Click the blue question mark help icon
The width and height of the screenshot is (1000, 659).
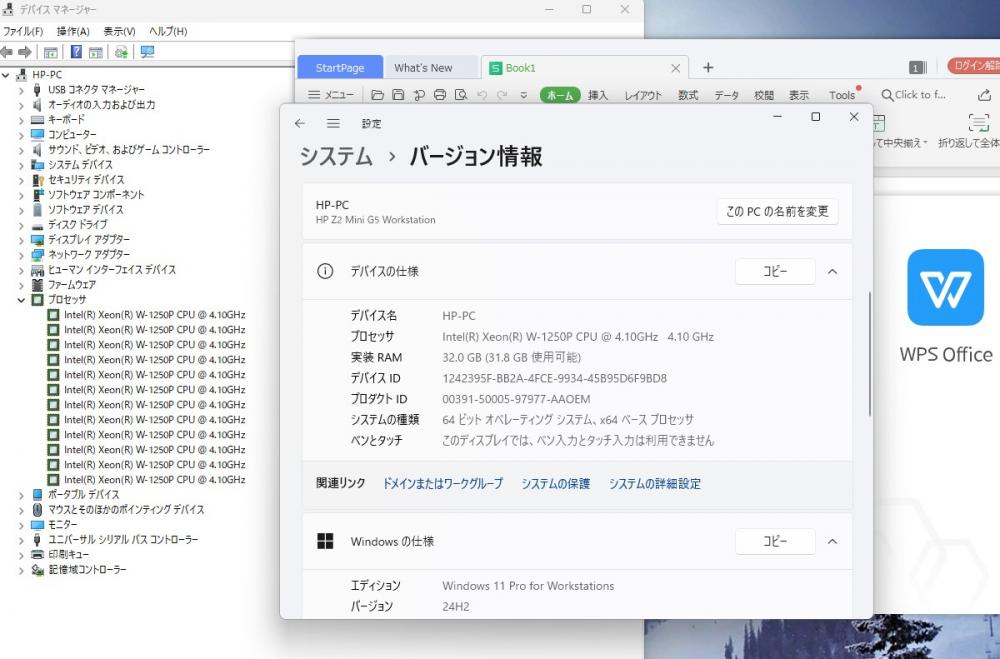76,52
